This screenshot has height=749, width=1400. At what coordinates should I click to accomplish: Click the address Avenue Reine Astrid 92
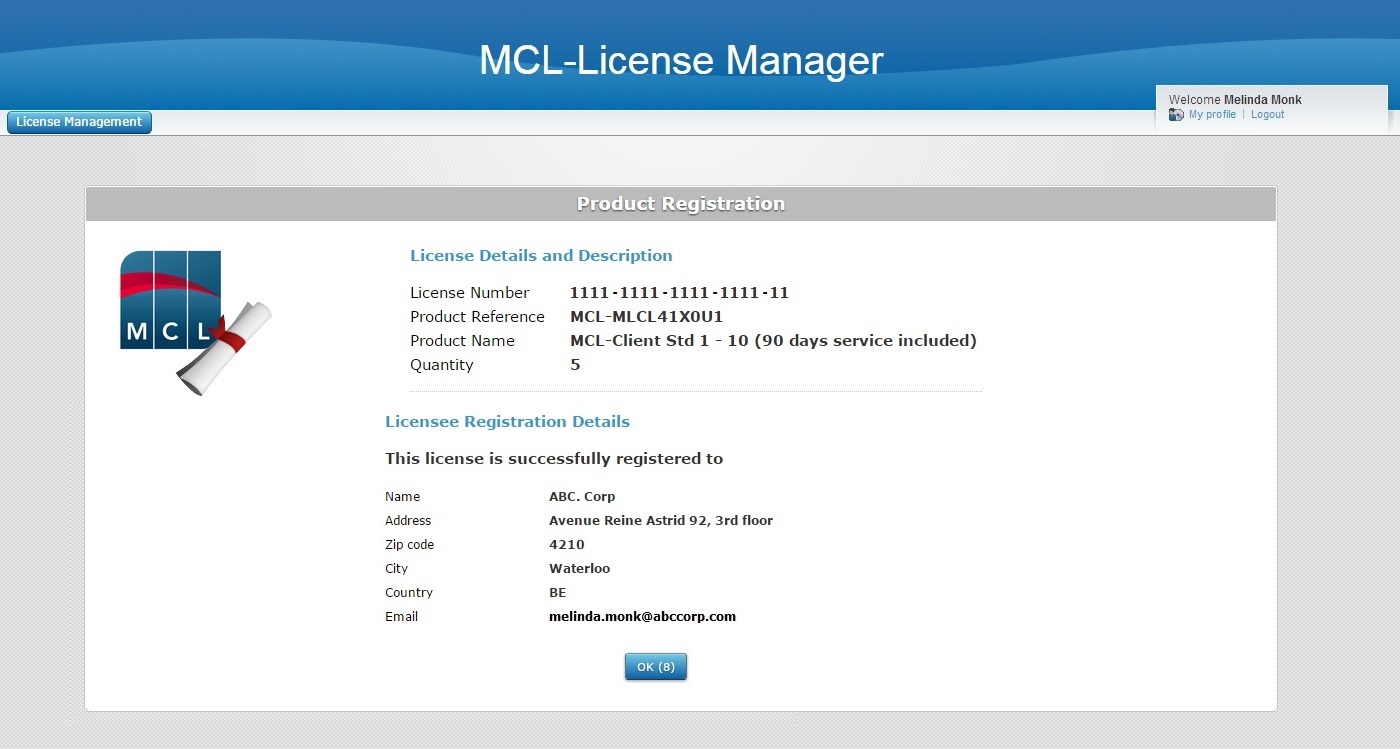point(661,521)
